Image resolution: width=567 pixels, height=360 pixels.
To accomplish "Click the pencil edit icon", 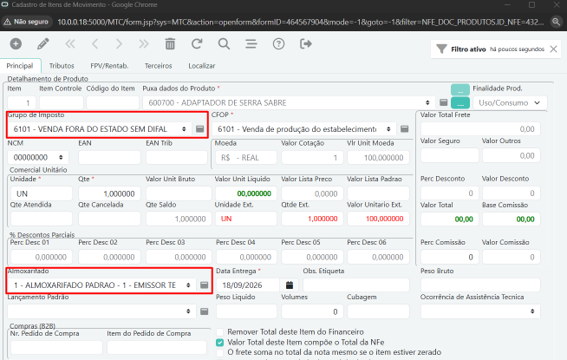I will (43, 44).
